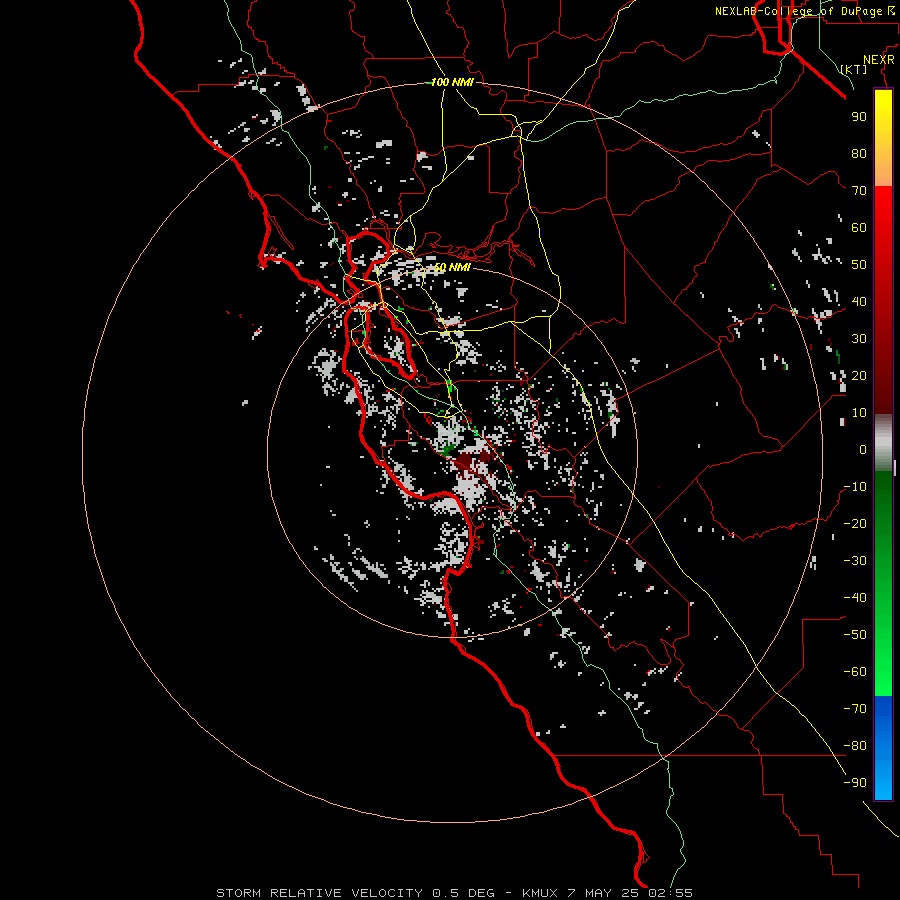Click the -70 scale value on legend
900x900 pixels.
[x=855, y=709]
